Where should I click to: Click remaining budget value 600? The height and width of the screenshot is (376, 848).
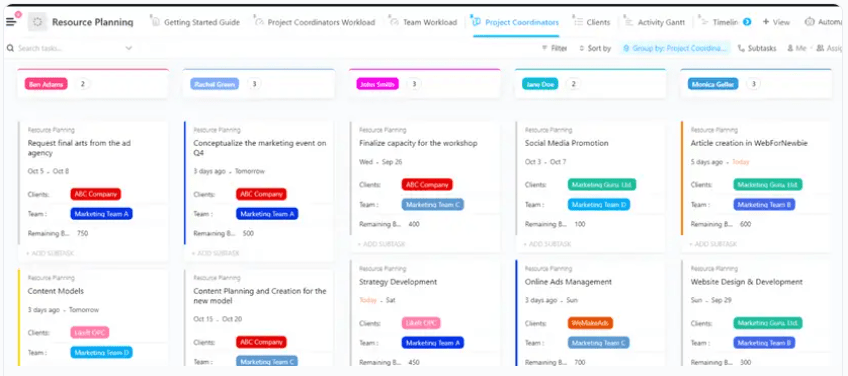coord(745,224)
